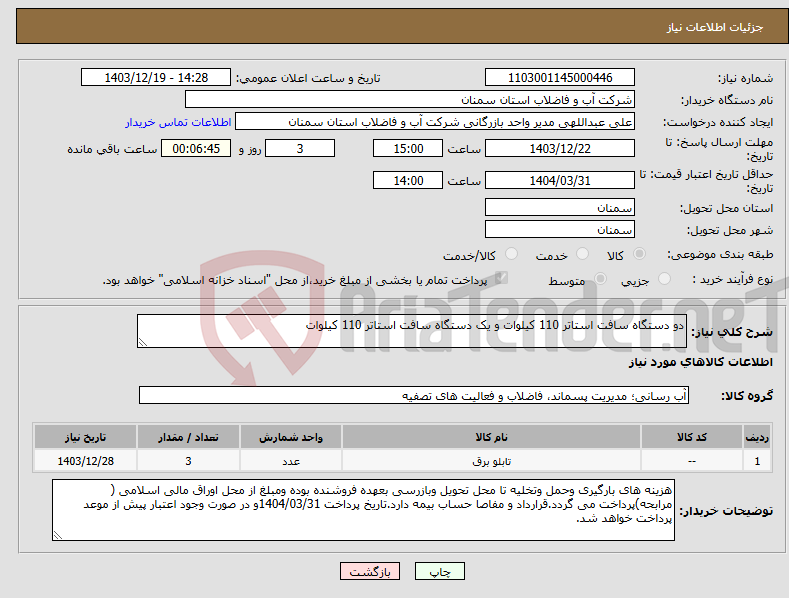This screenshot has height=598, width=789.
Task: Click the شرح کلی نیاز description text area
Action: click(x=412, y=331)
